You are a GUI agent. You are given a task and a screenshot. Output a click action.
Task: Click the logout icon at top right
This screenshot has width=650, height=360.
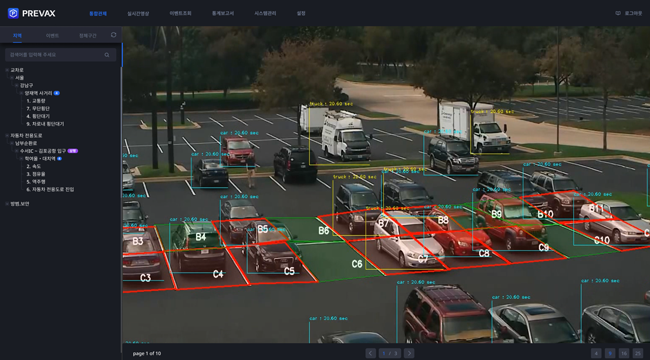[x=618, y=13]
